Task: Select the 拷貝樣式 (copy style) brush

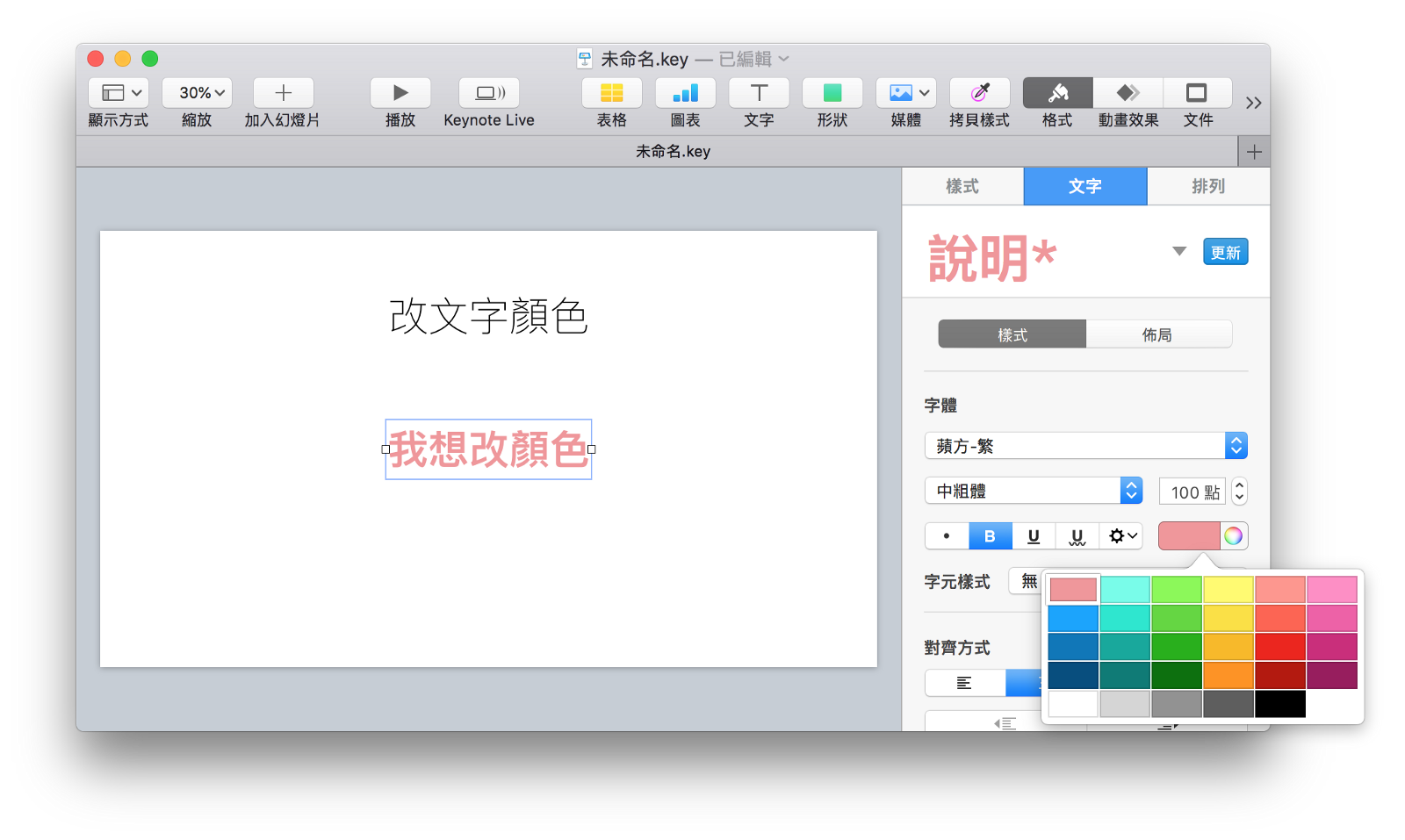Action: tap(979, 93)
